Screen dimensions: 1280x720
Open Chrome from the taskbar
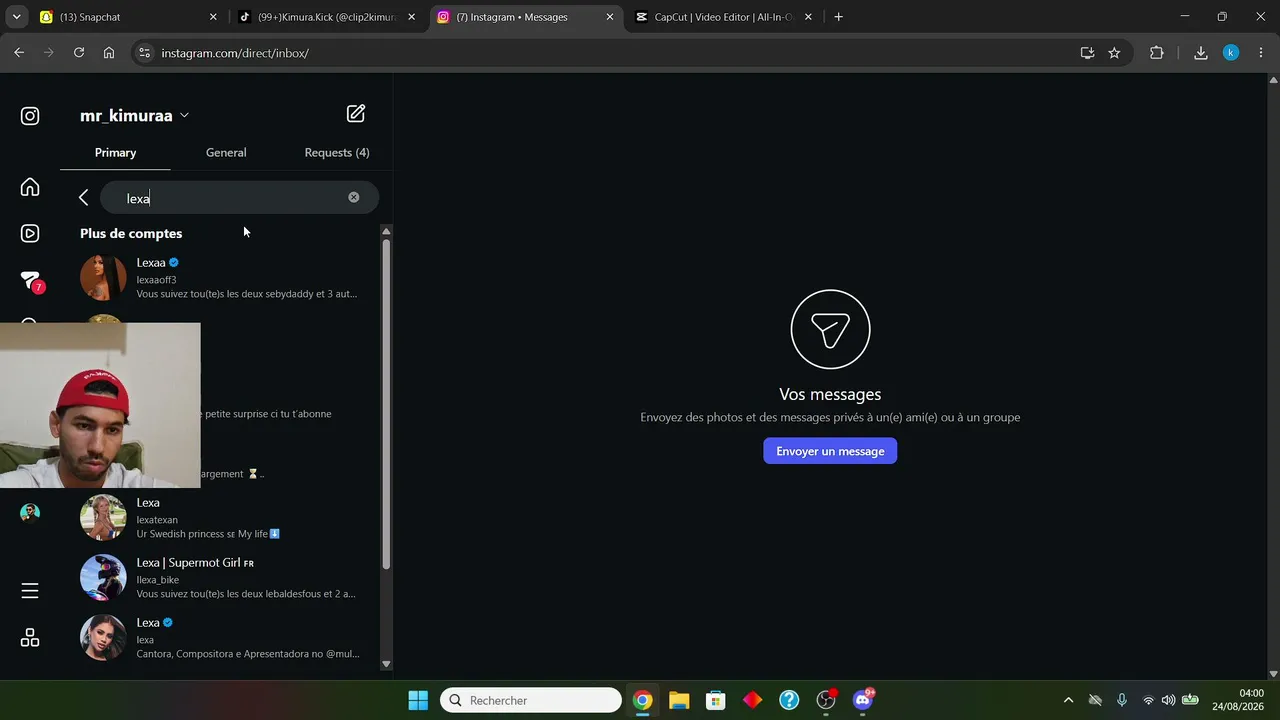[x=643, y=700]
